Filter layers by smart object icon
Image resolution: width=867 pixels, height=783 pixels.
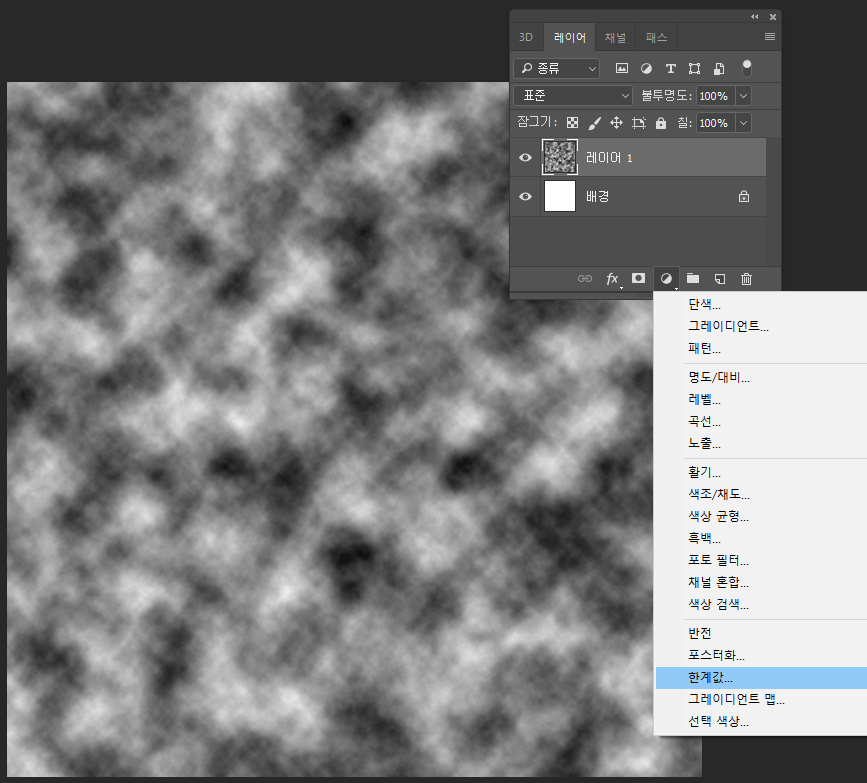pos(719,69)
